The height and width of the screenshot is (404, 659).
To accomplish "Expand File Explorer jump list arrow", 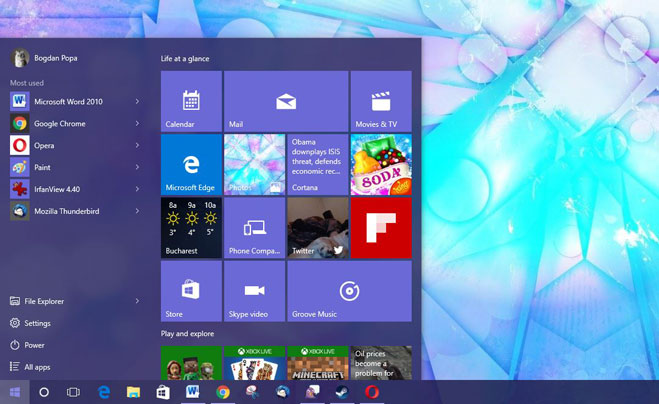I will (137, 301).
